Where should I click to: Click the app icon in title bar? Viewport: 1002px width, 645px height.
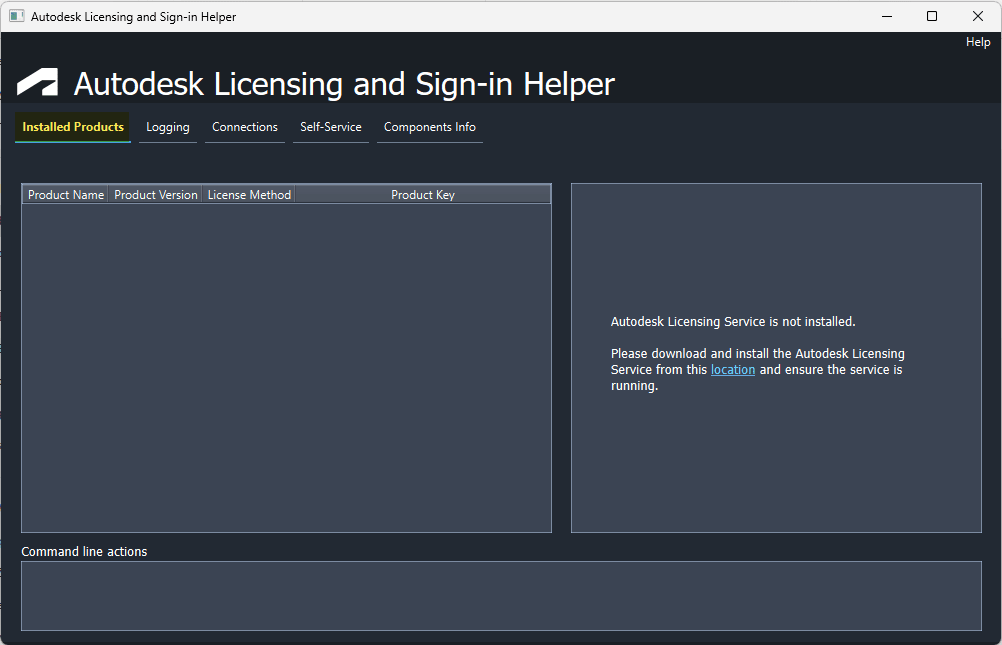(x=17, y=16)
